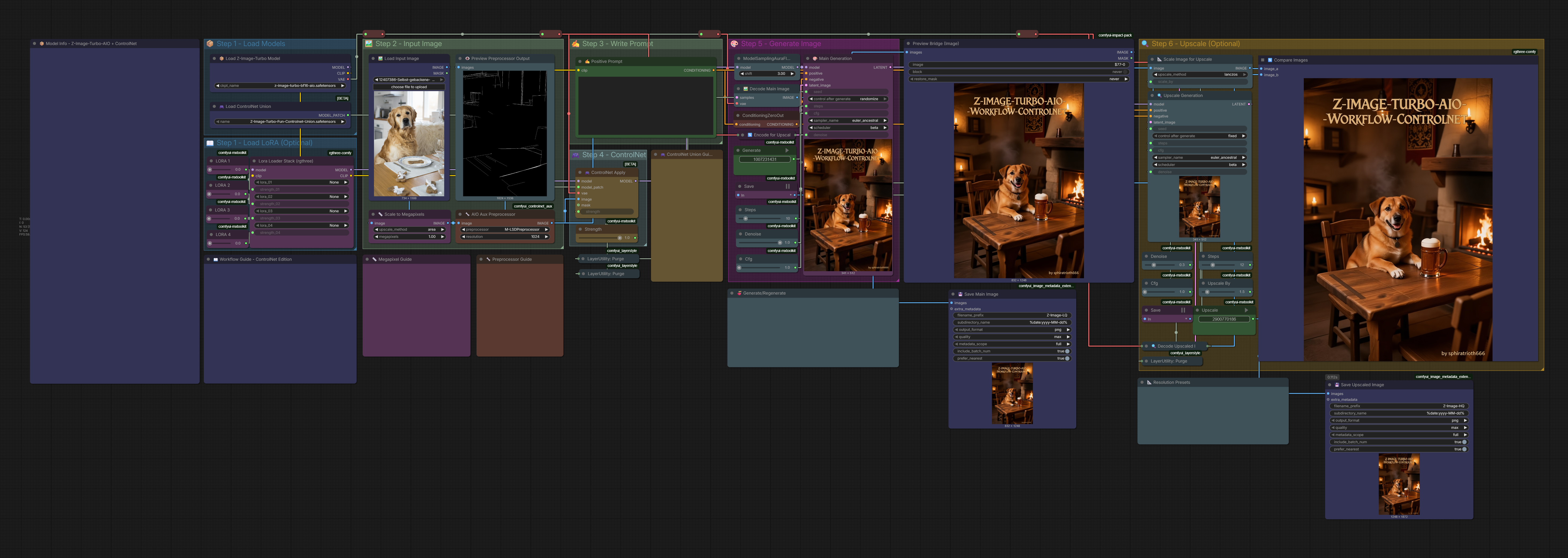This screenshot has height=558, width=1568.
Task: Toggle include_batch_num in Save Main Image
Action: click(x=1067, y=351)
